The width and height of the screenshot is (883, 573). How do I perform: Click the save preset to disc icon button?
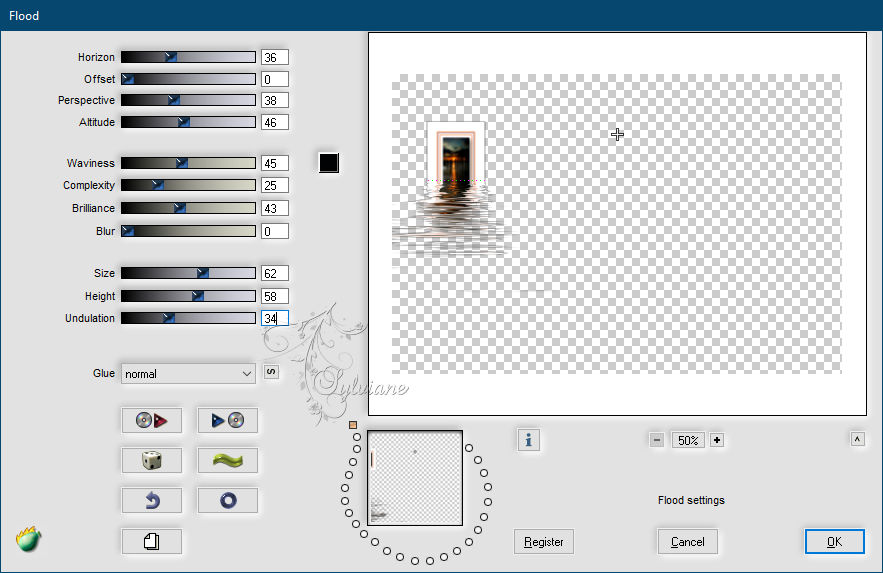tap(228, 420)
